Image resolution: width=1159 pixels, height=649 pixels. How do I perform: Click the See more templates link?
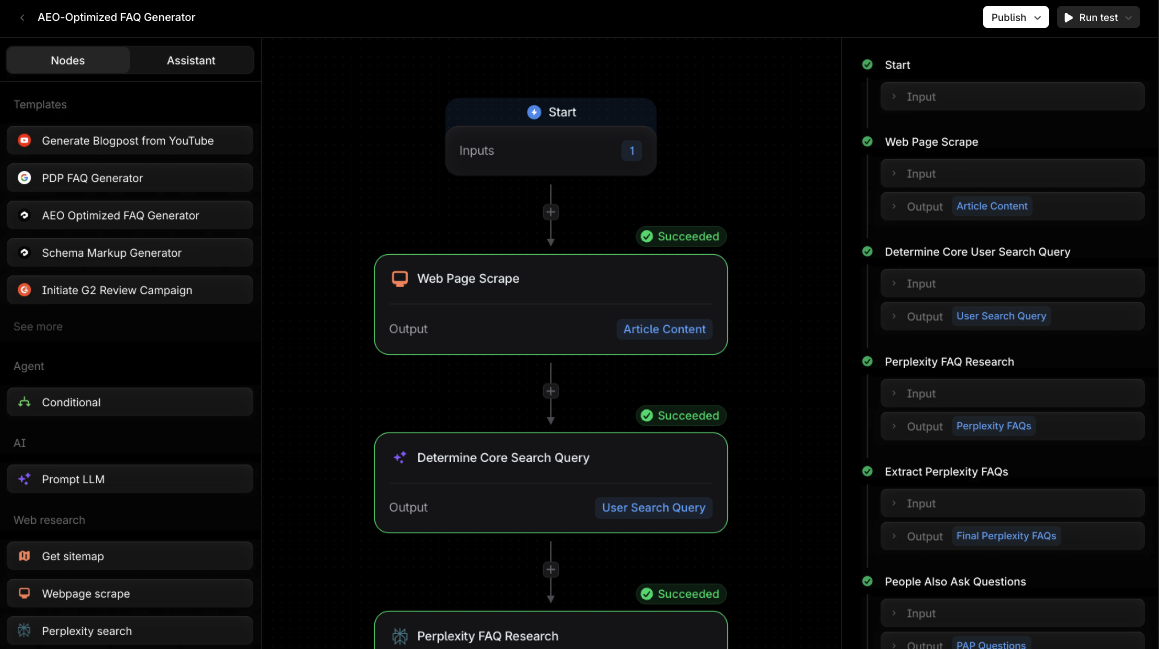click(x=38, y=327)
